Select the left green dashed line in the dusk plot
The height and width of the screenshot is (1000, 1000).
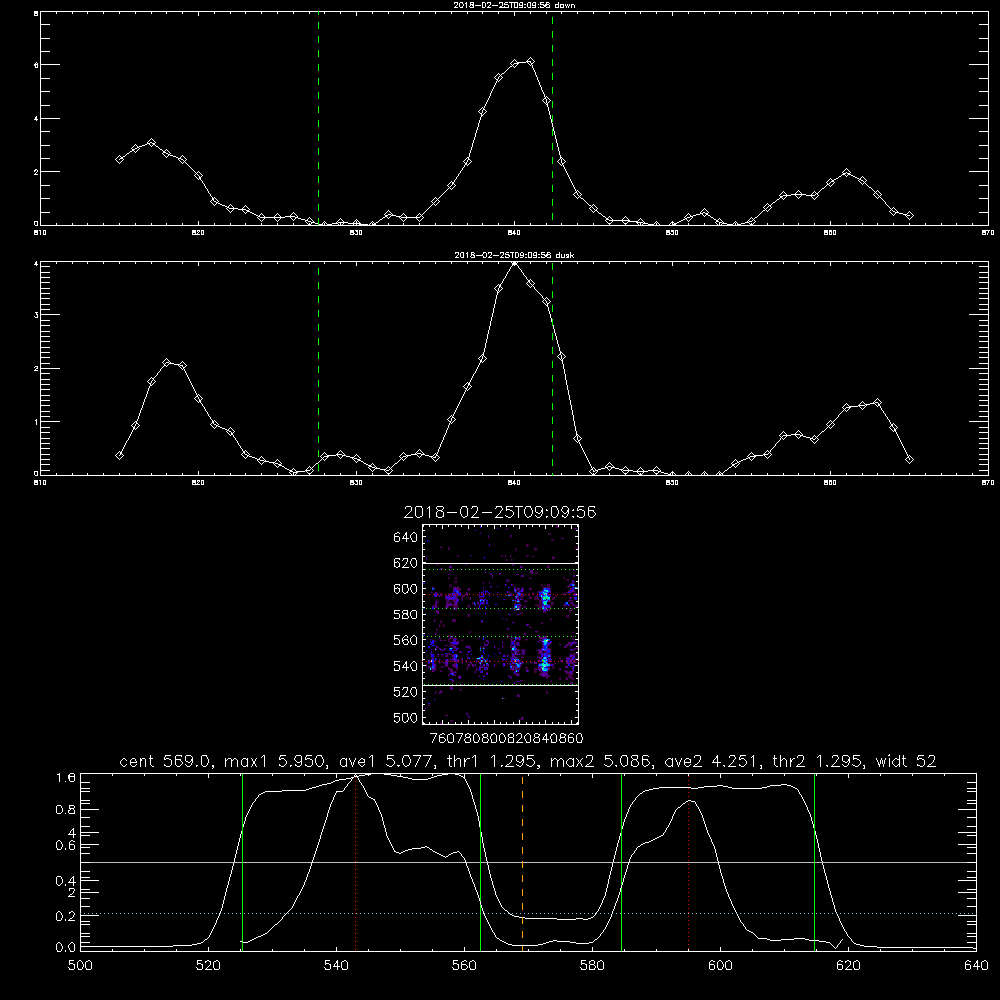pyautogui.click(x=318, y=368)
